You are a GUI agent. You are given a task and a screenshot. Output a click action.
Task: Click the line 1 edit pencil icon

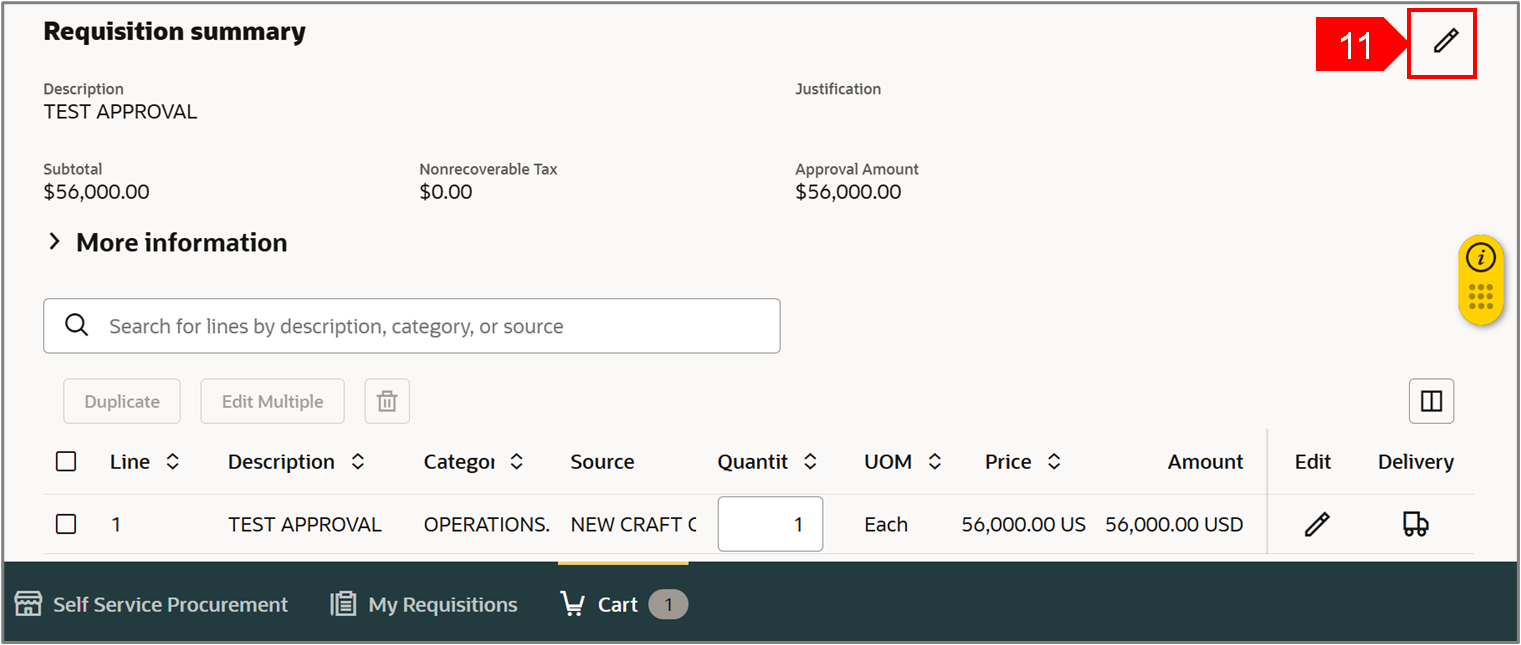click(1317, 524)
